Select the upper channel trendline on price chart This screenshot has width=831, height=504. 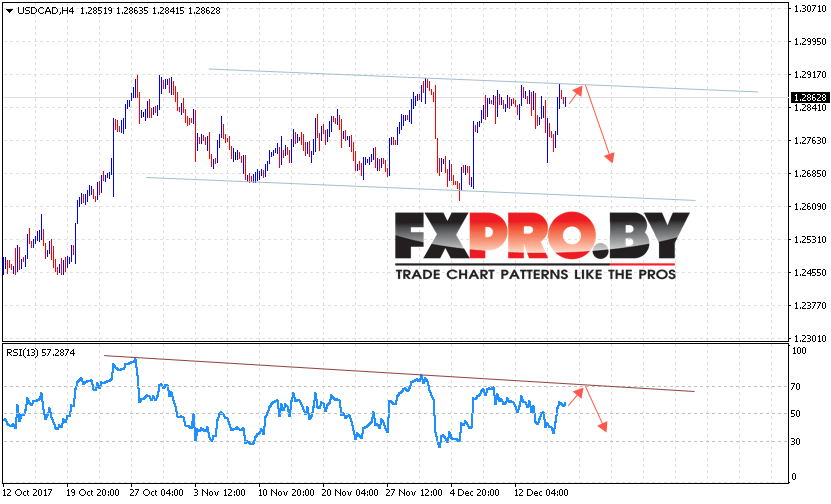(x=483, y=80)
